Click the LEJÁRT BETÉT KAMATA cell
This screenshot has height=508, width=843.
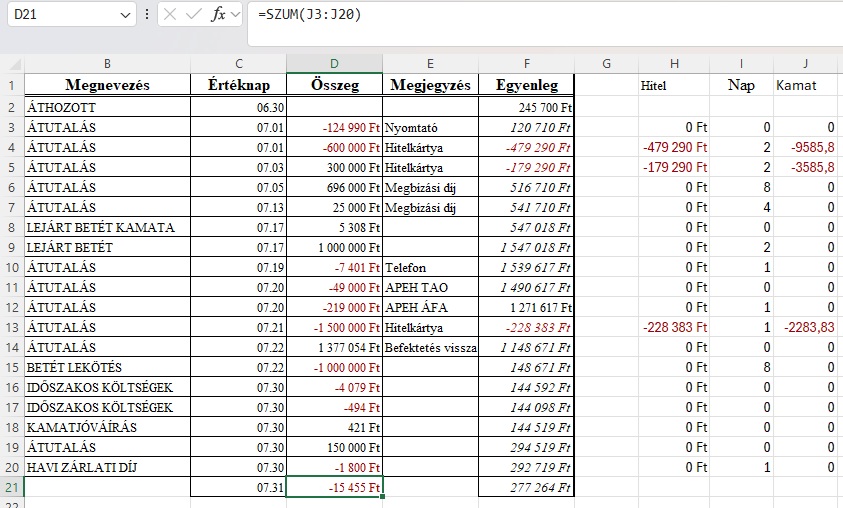coord(107,227)
